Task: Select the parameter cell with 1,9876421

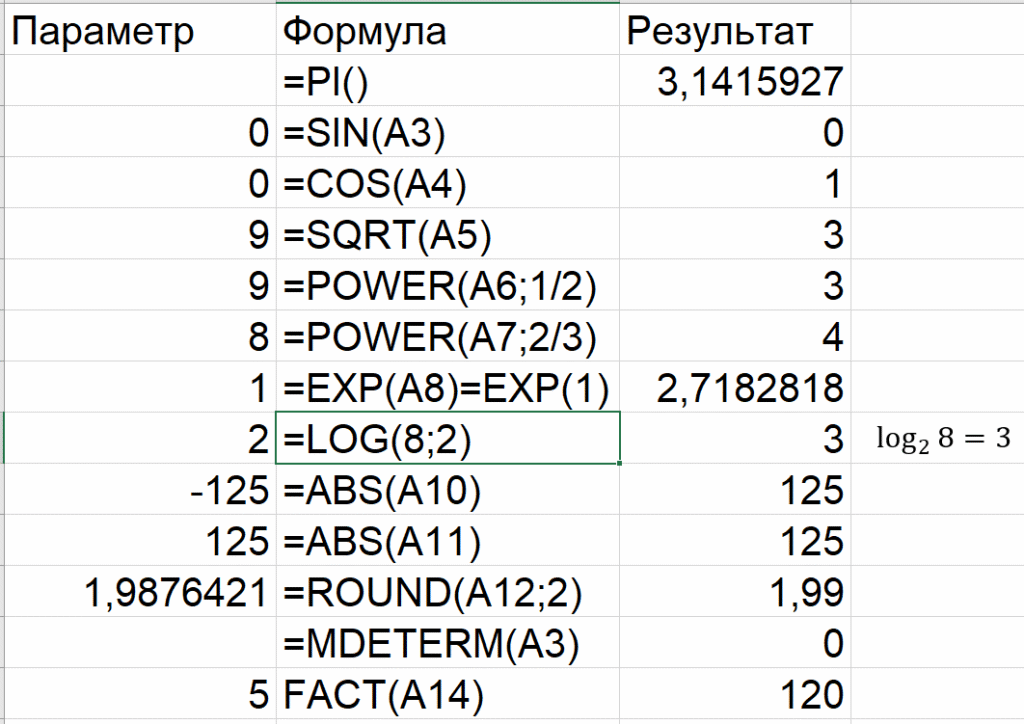Action: [139, 593]
